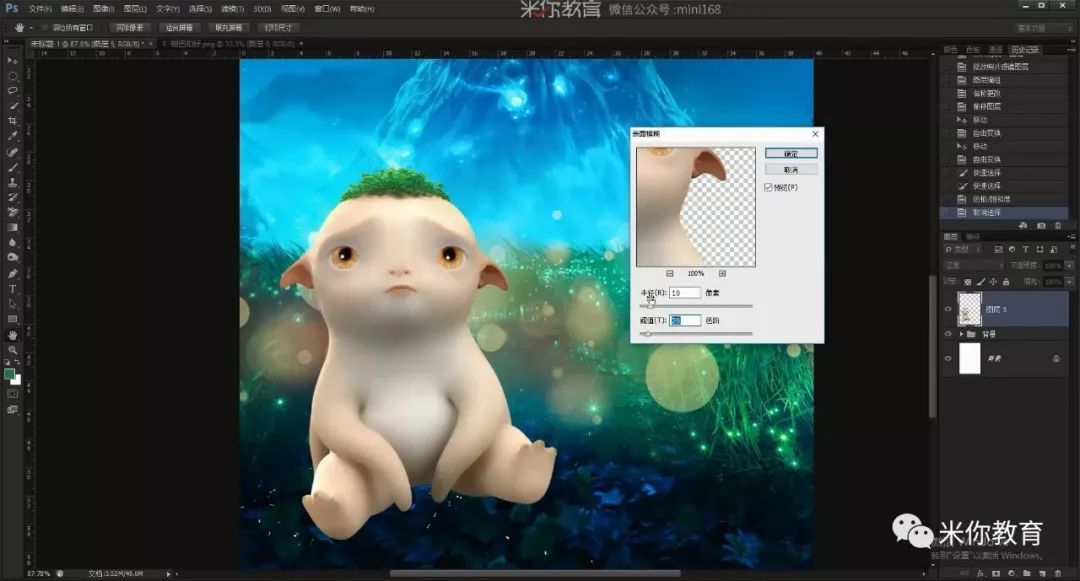Change screen mode from toolbox
1080x581 pixels.
[12, 410]
